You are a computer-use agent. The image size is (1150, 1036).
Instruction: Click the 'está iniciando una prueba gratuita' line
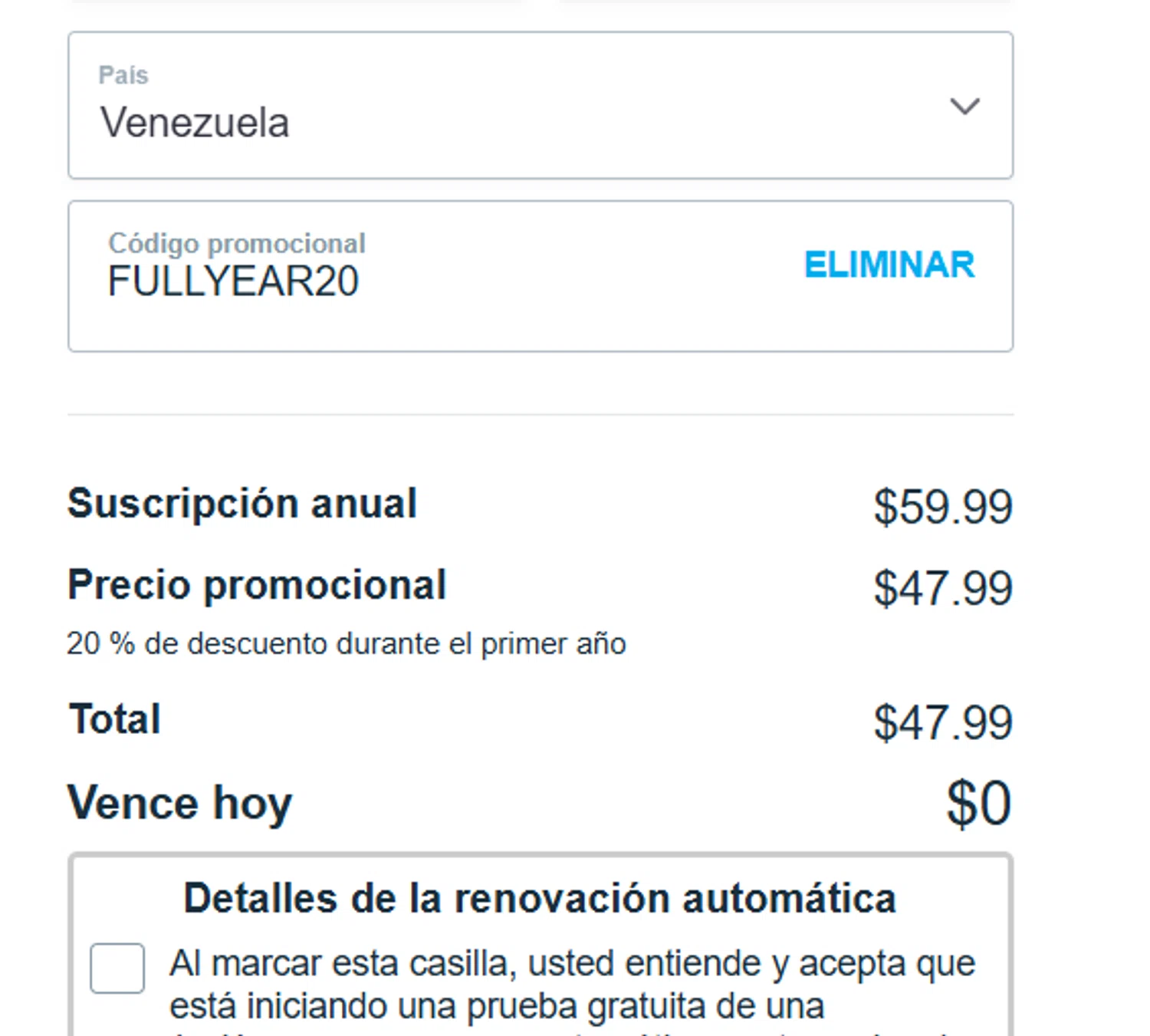(x=497, y=1006)
